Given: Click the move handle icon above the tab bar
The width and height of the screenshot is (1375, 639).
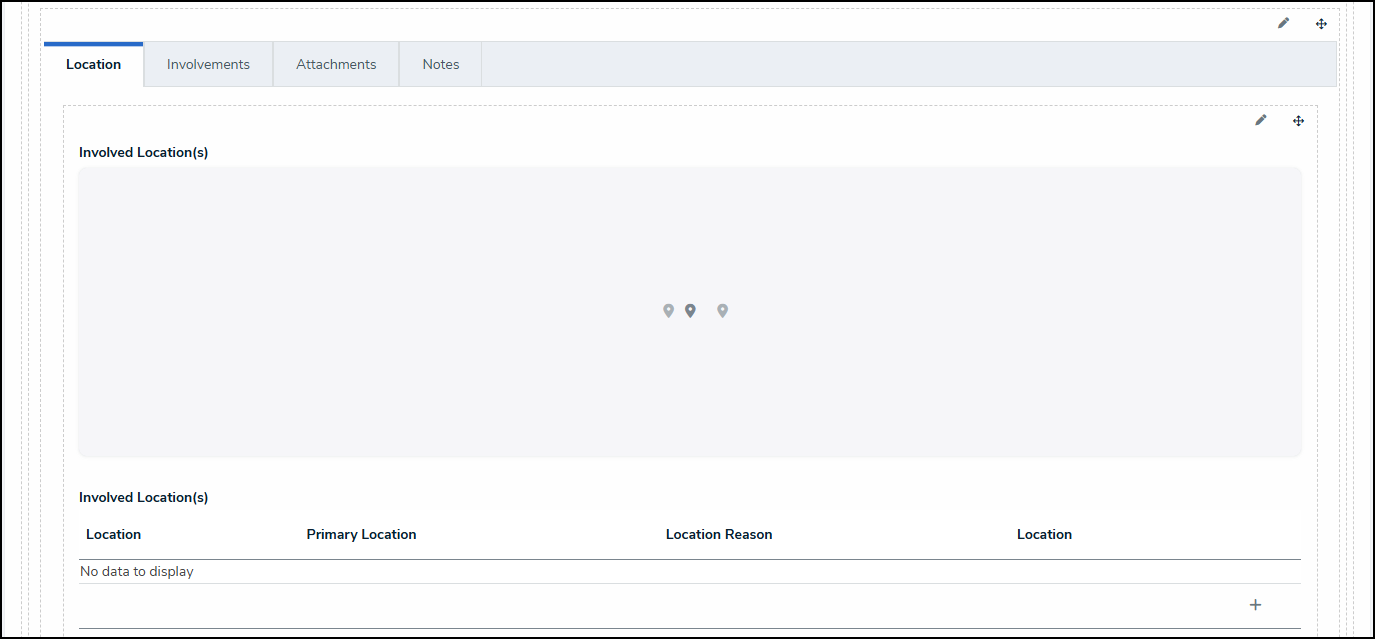Looking at the screenshot, I should coord(1321,23).
